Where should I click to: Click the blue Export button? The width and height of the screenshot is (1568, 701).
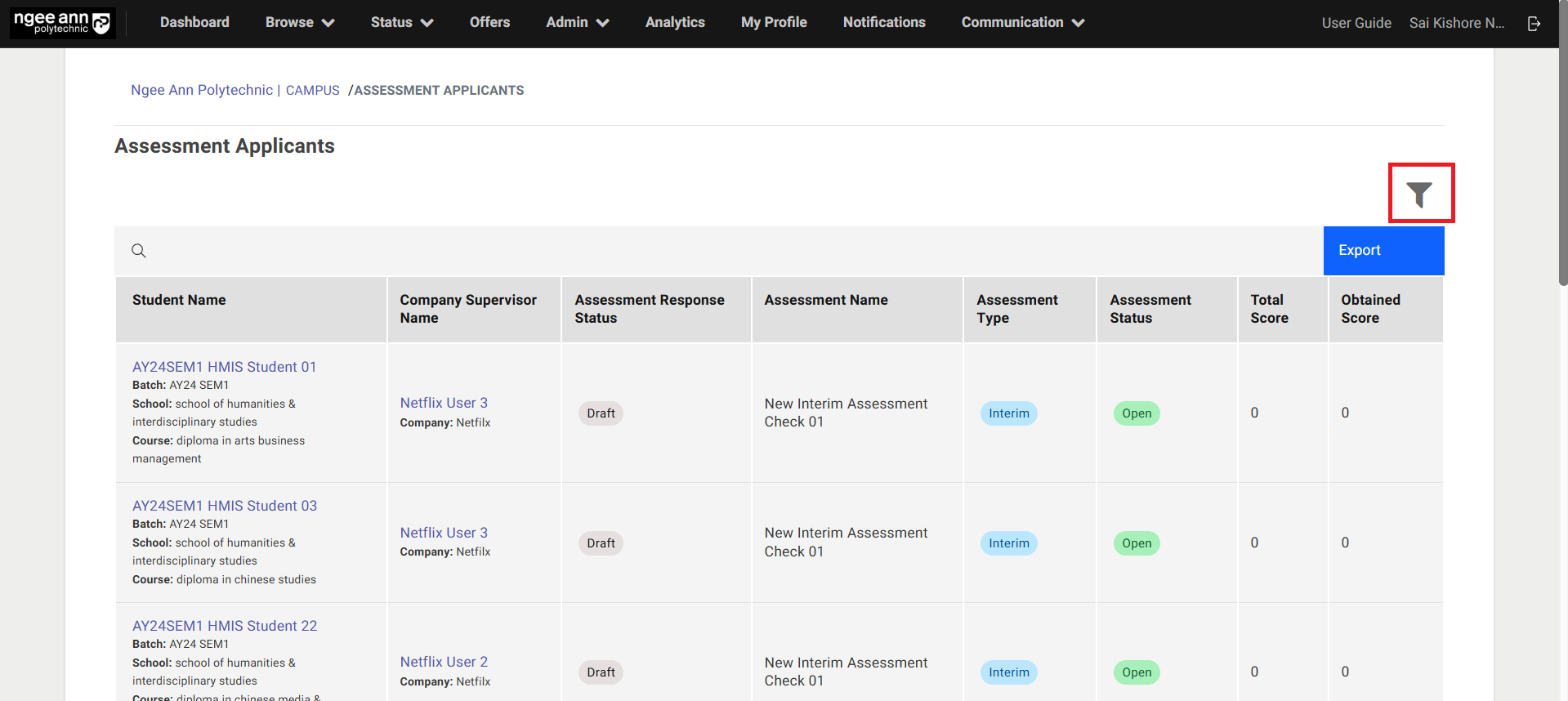tap(1383, 251)
